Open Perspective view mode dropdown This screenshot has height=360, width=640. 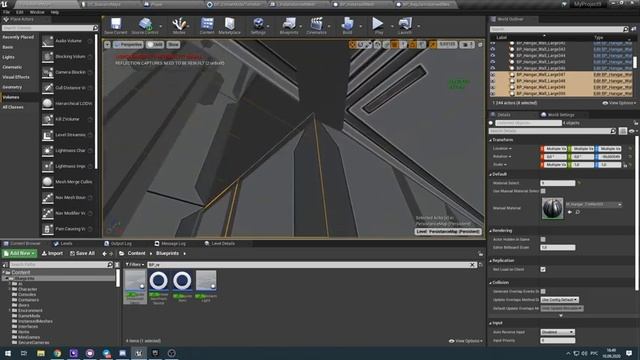[128, 44]
